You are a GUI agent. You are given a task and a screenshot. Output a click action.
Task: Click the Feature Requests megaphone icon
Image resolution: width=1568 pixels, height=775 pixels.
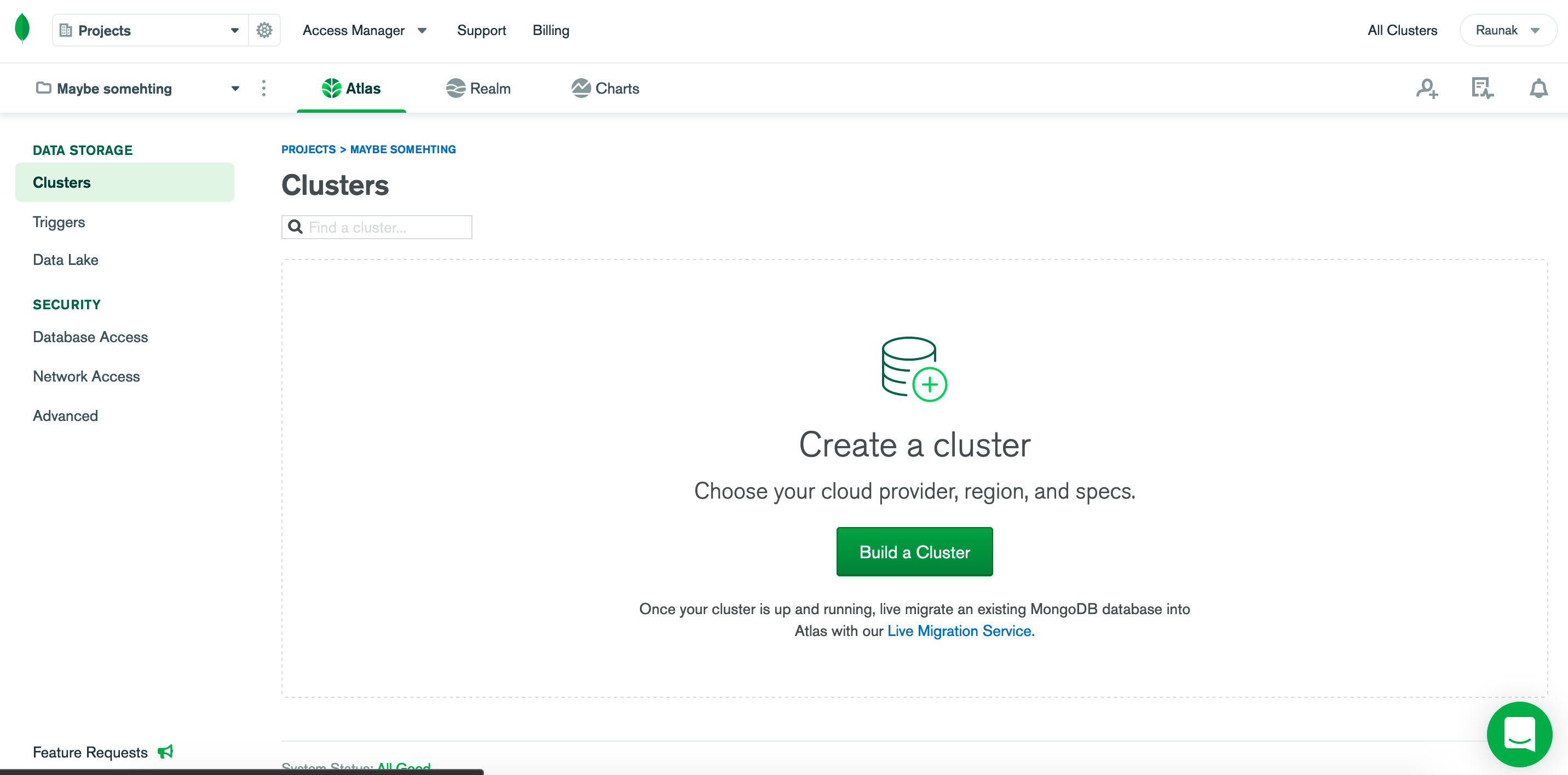click(x=164, y=752)
